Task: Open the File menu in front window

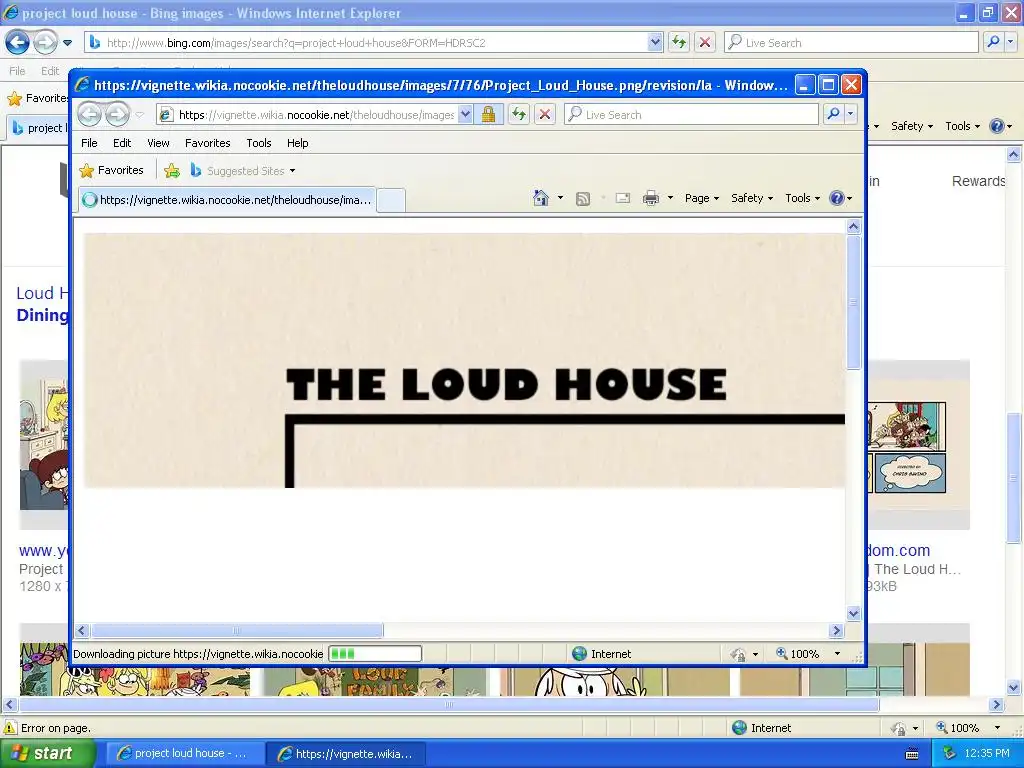Action: click(x=89, y=143)
